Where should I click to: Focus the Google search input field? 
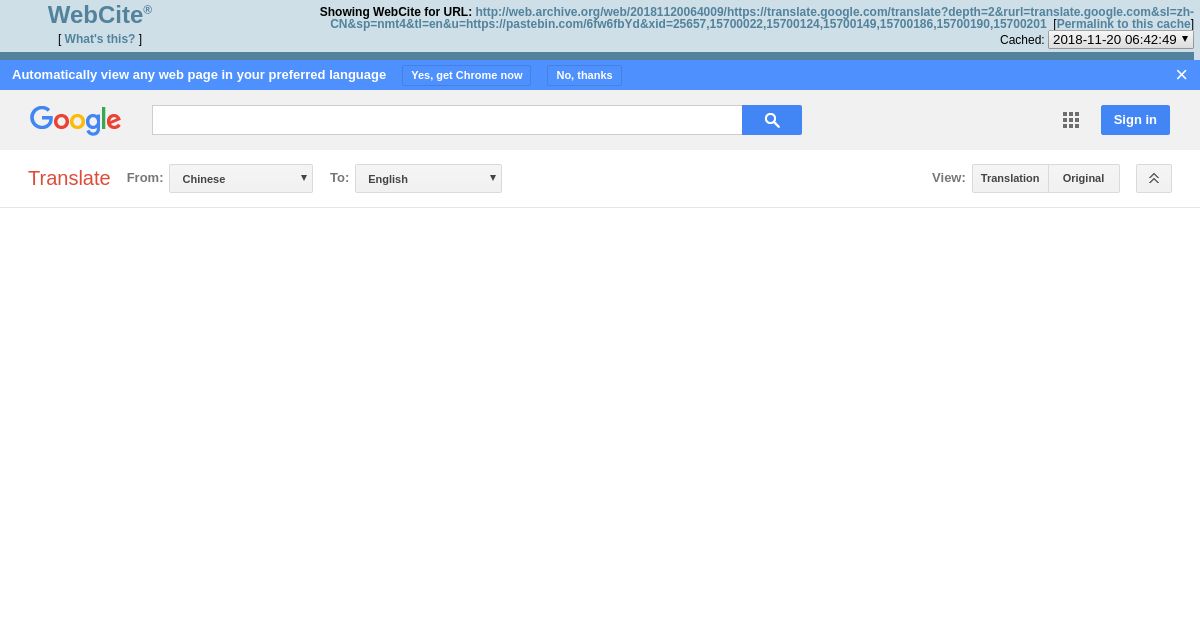(x=447, y=120)
